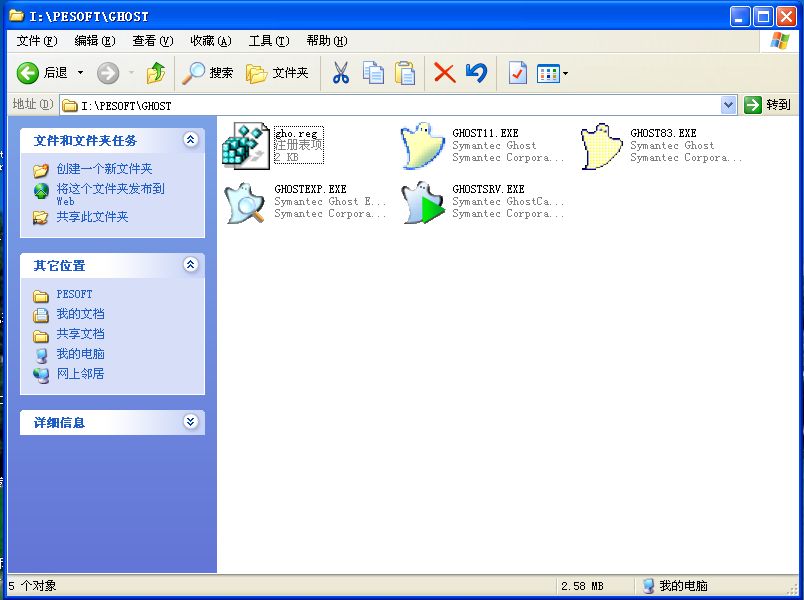Click the GHOST83.EXE file name
This screenshot has height=600, width=804.
pyautogui.click(x=663, y=133)
